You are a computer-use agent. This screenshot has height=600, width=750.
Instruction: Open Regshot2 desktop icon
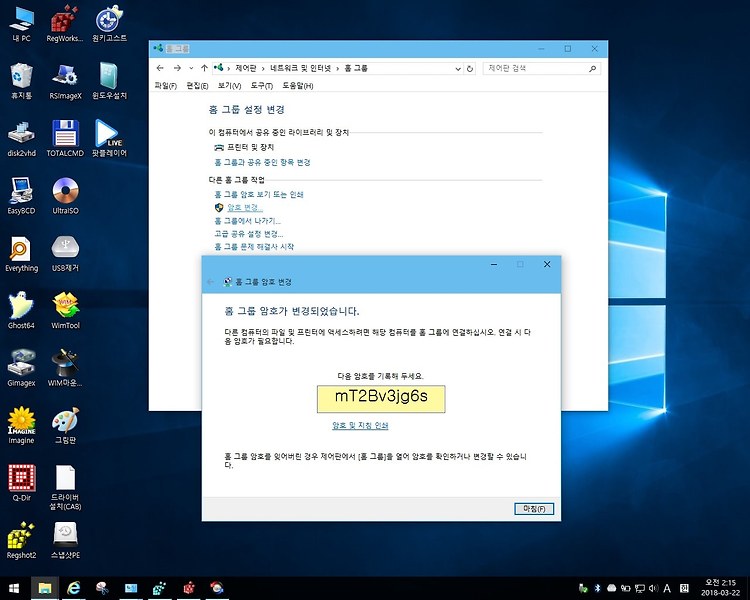(22, 541)
